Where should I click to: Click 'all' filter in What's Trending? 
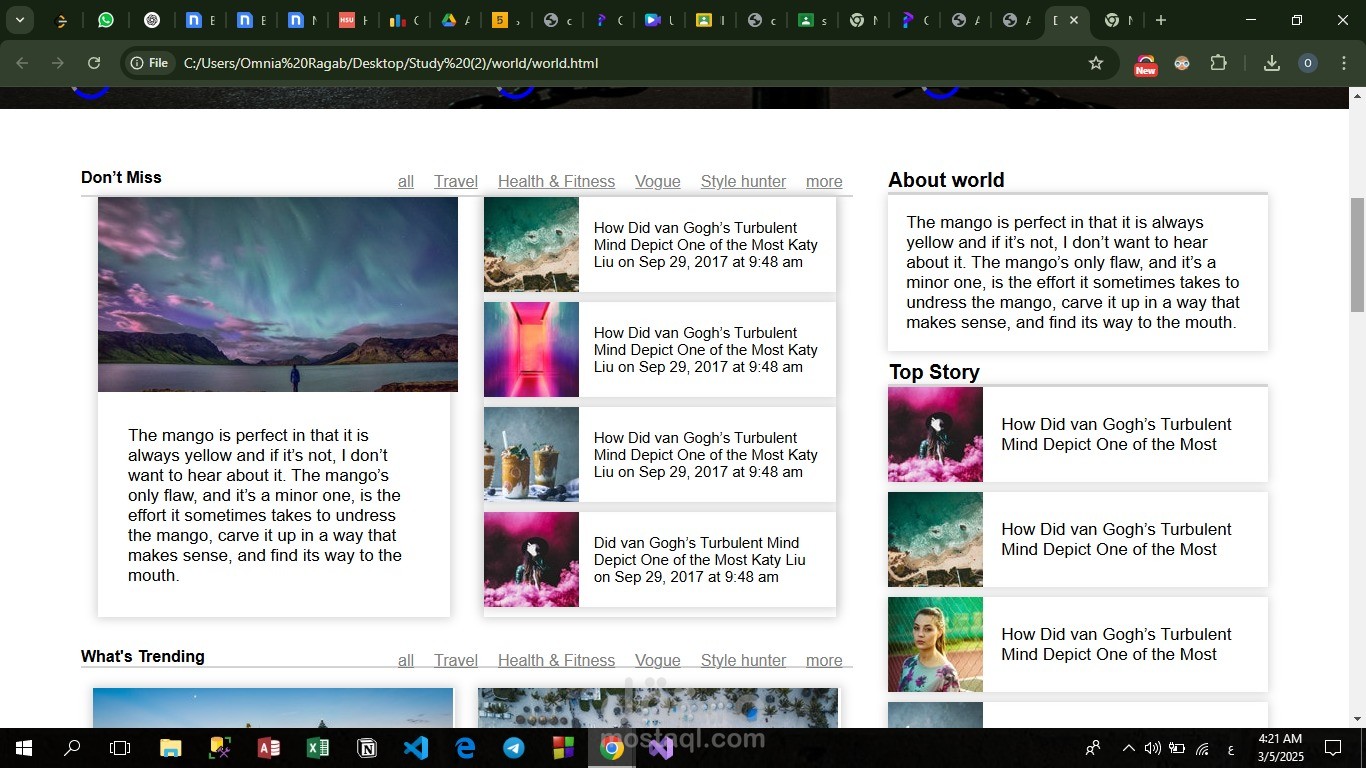point(406,660)
